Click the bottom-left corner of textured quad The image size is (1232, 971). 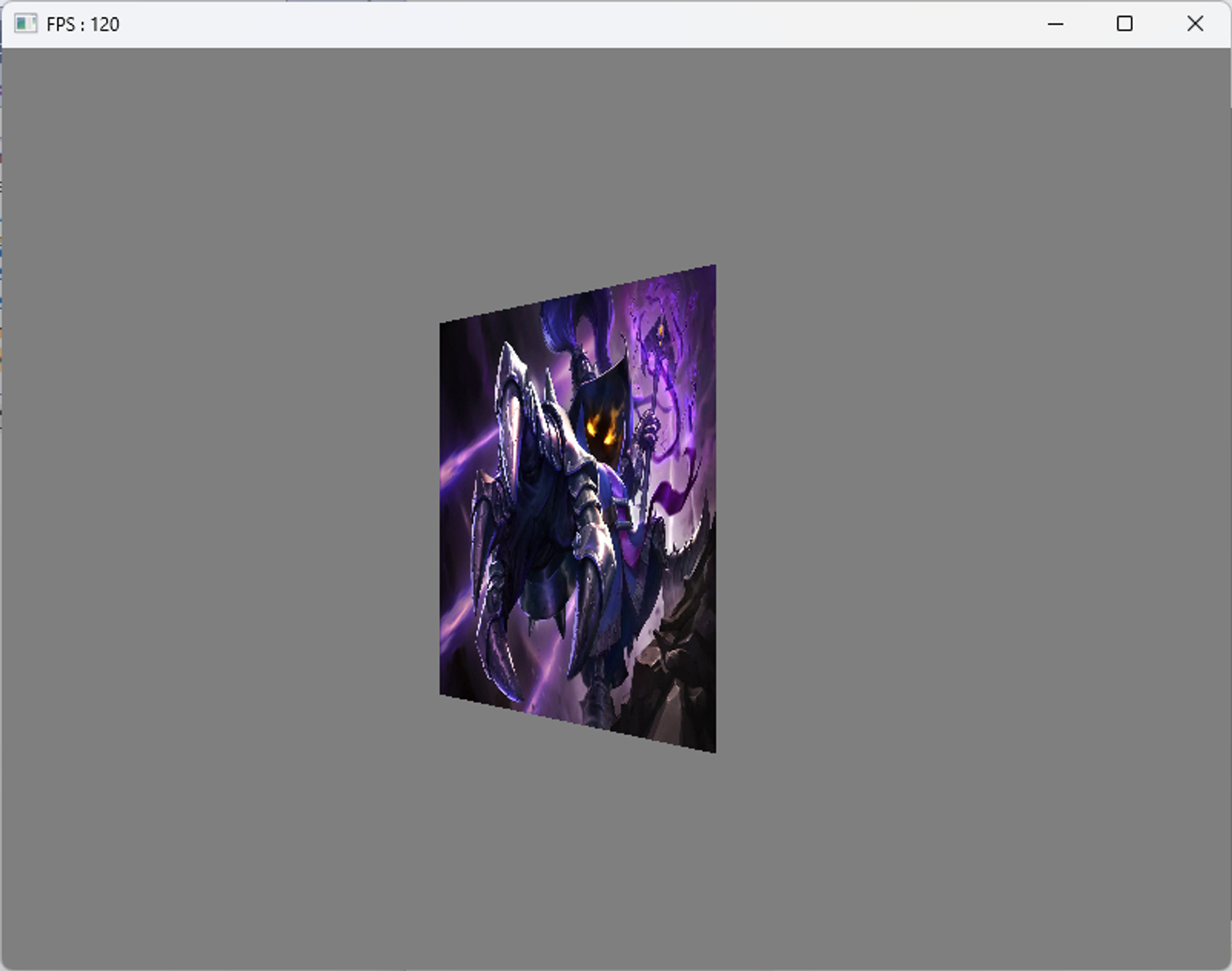[x=442, y=692]
